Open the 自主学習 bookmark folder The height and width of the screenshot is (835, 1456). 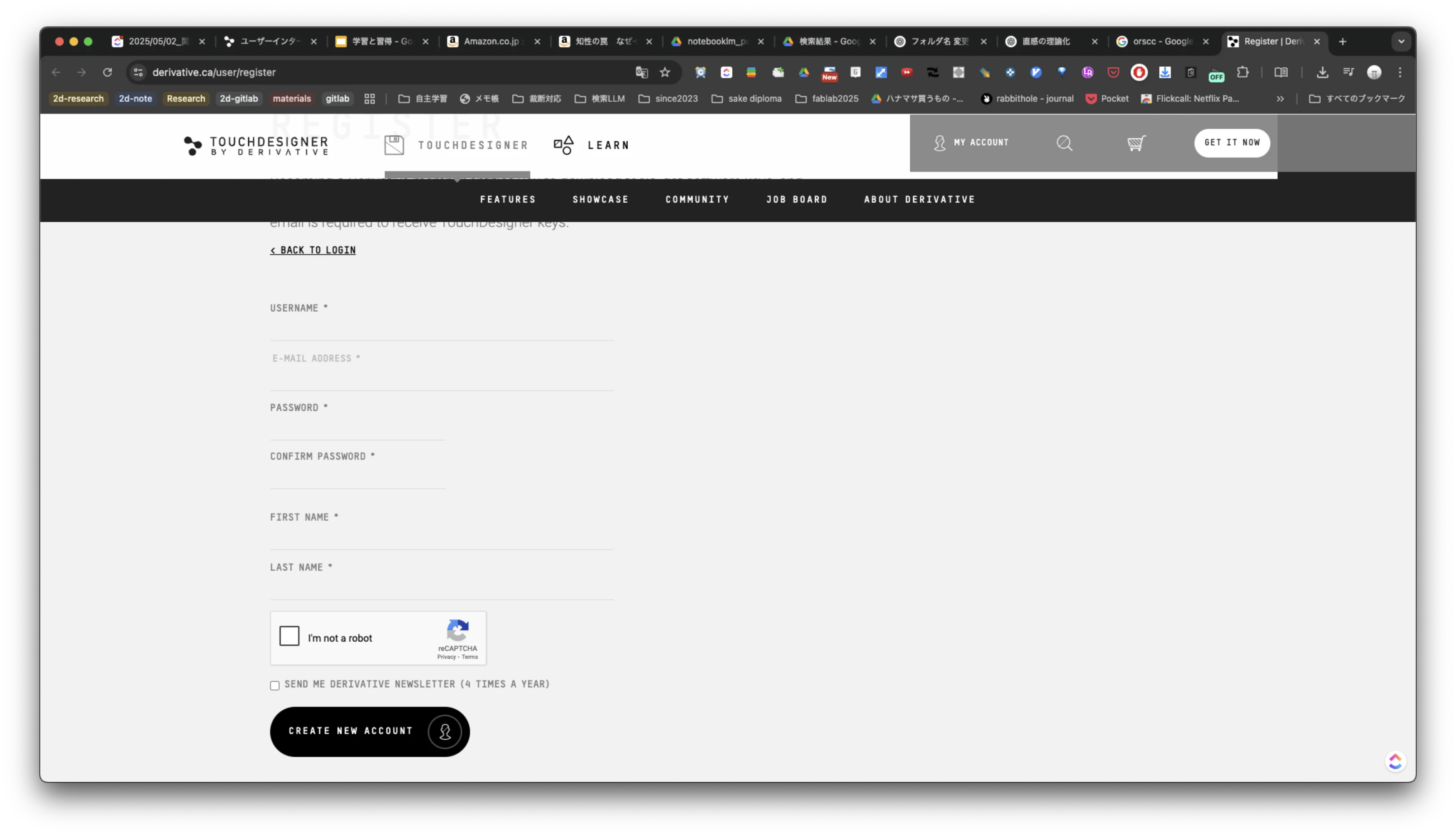tap(422, 98)
